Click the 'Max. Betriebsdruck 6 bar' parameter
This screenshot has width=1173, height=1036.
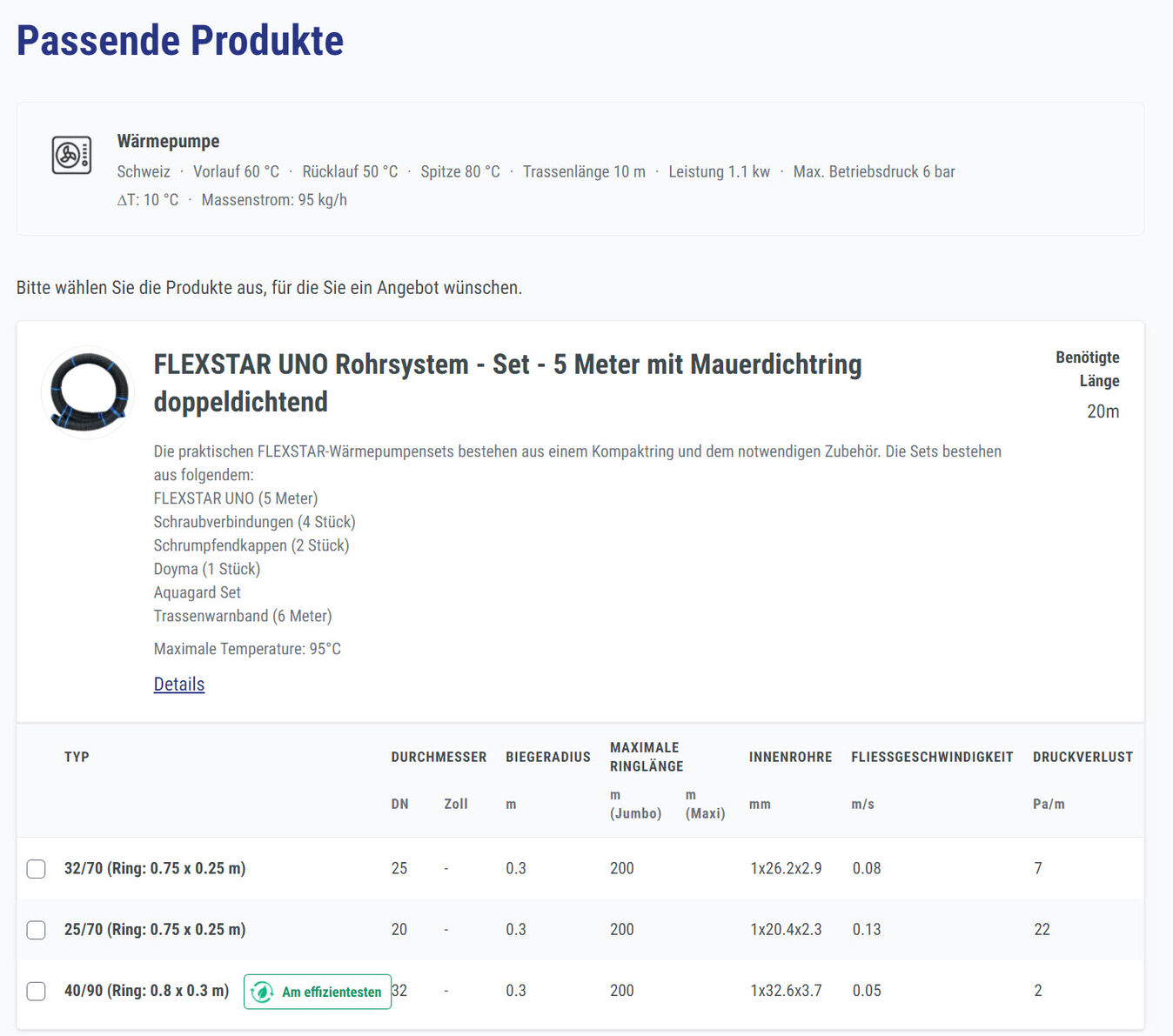coord(875,171)
